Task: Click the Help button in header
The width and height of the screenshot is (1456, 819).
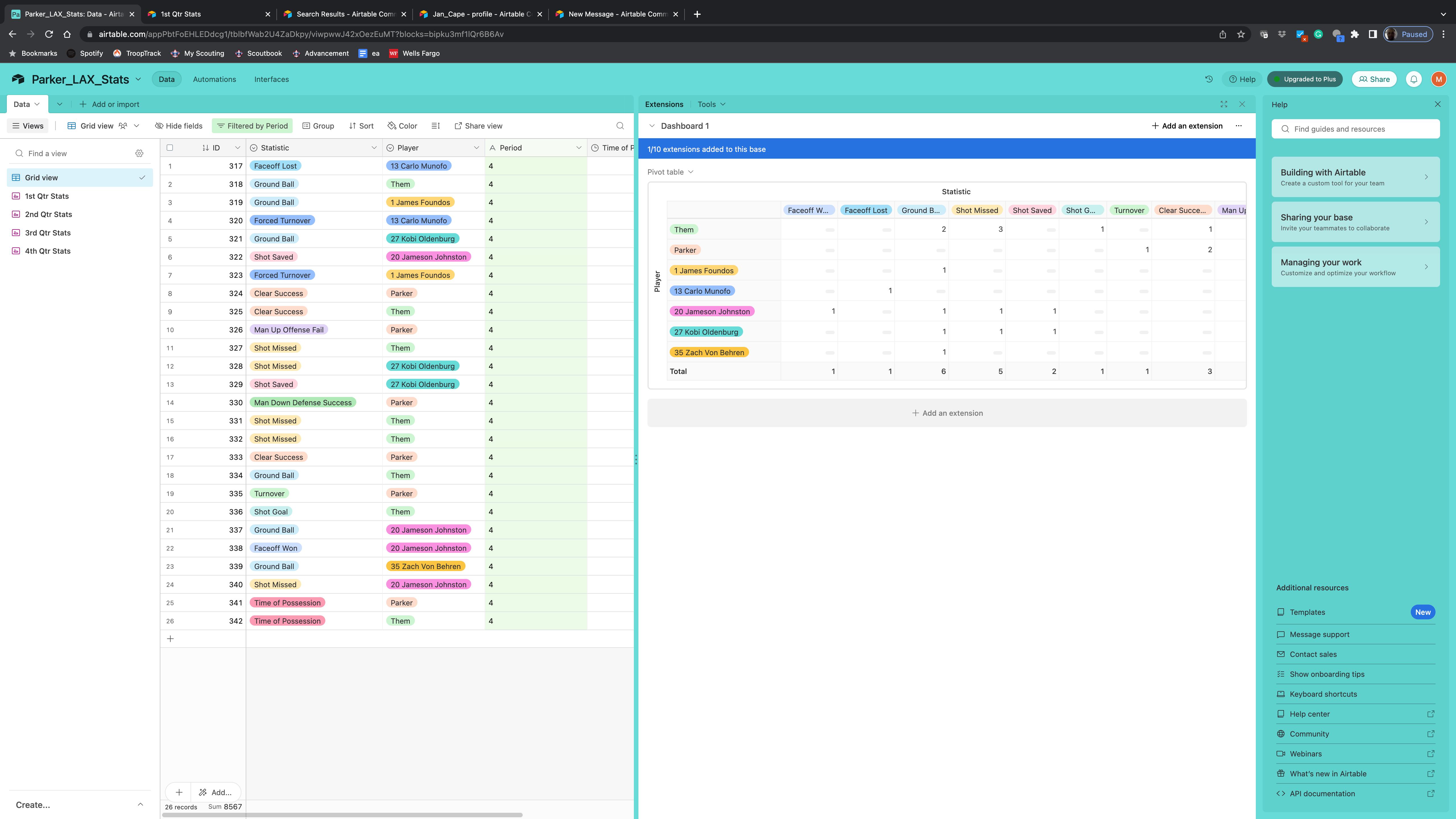Action: coord(1242,79)
